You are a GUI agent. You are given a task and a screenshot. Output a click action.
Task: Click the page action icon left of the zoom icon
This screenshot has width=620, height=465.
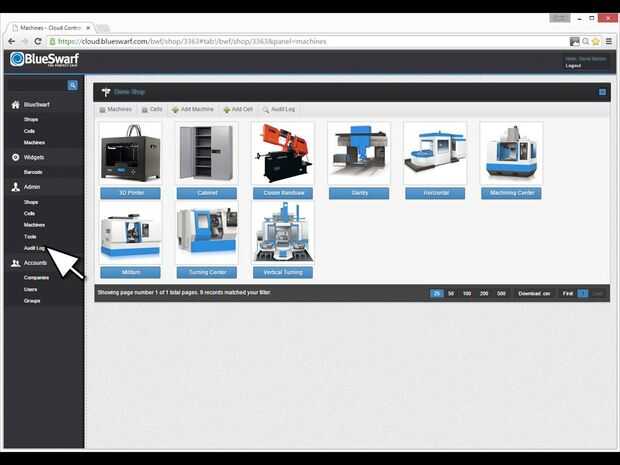click(x=574, y=41)
